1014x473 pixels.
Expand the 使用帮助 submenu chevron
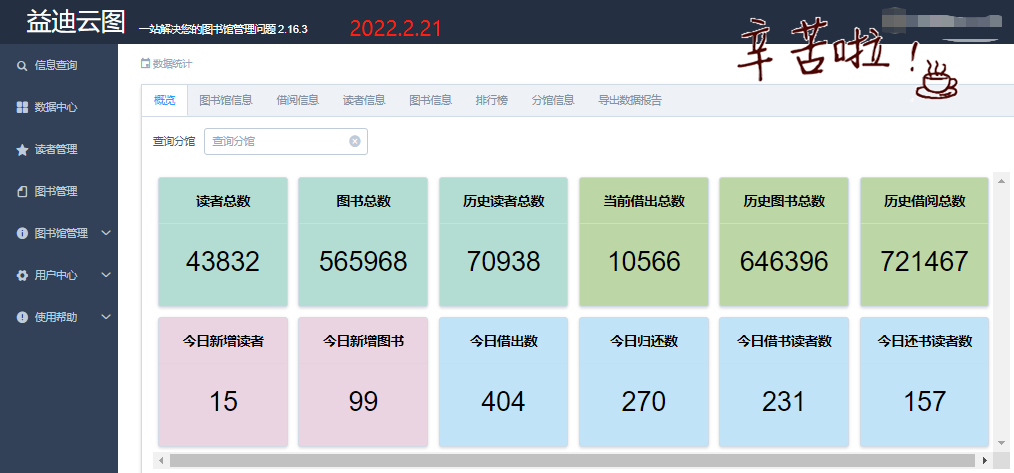(x=106, y=318)
